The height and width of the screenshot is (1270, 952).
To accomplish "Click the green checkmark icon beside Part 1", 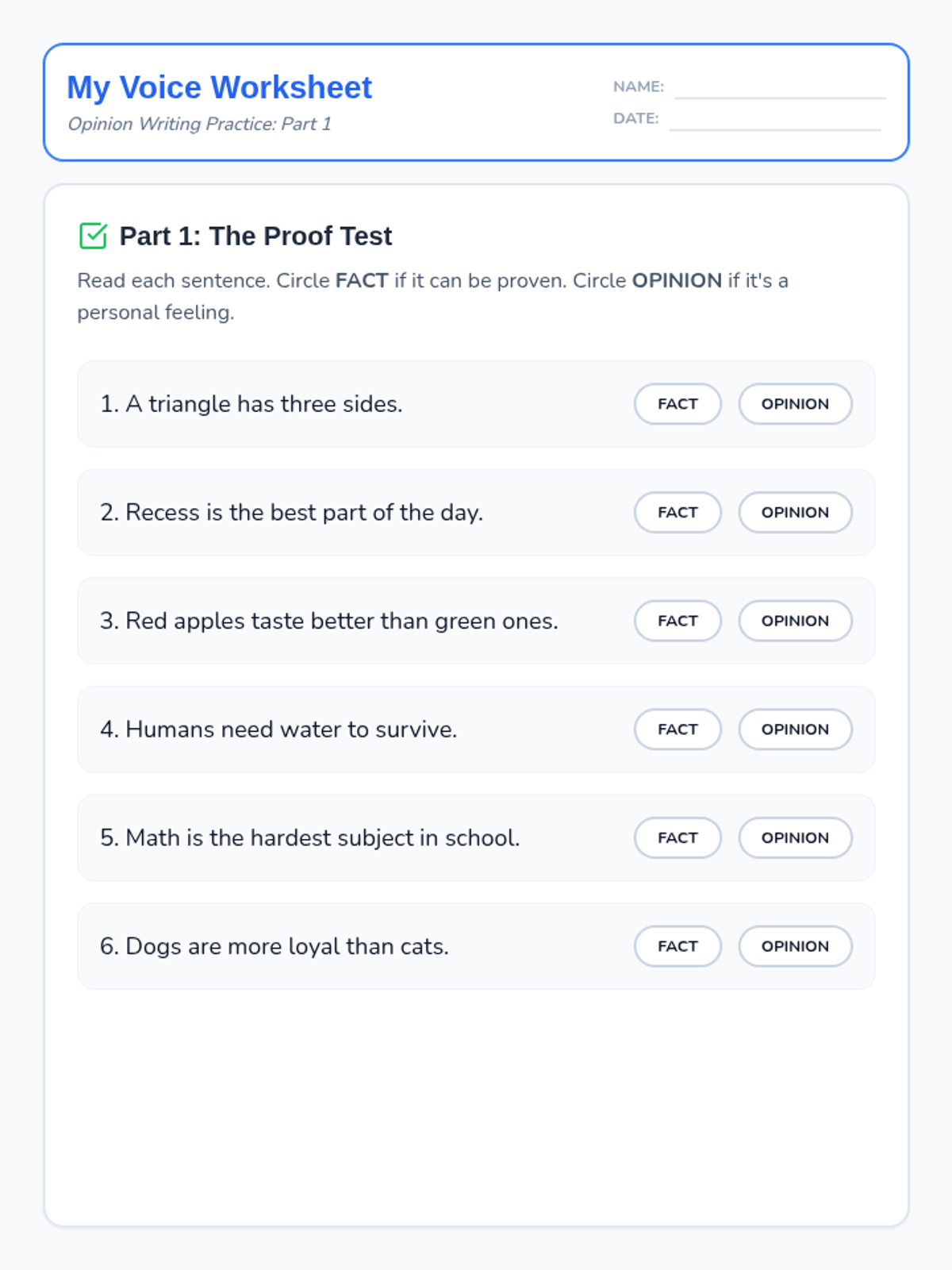I will click(93, 236).
